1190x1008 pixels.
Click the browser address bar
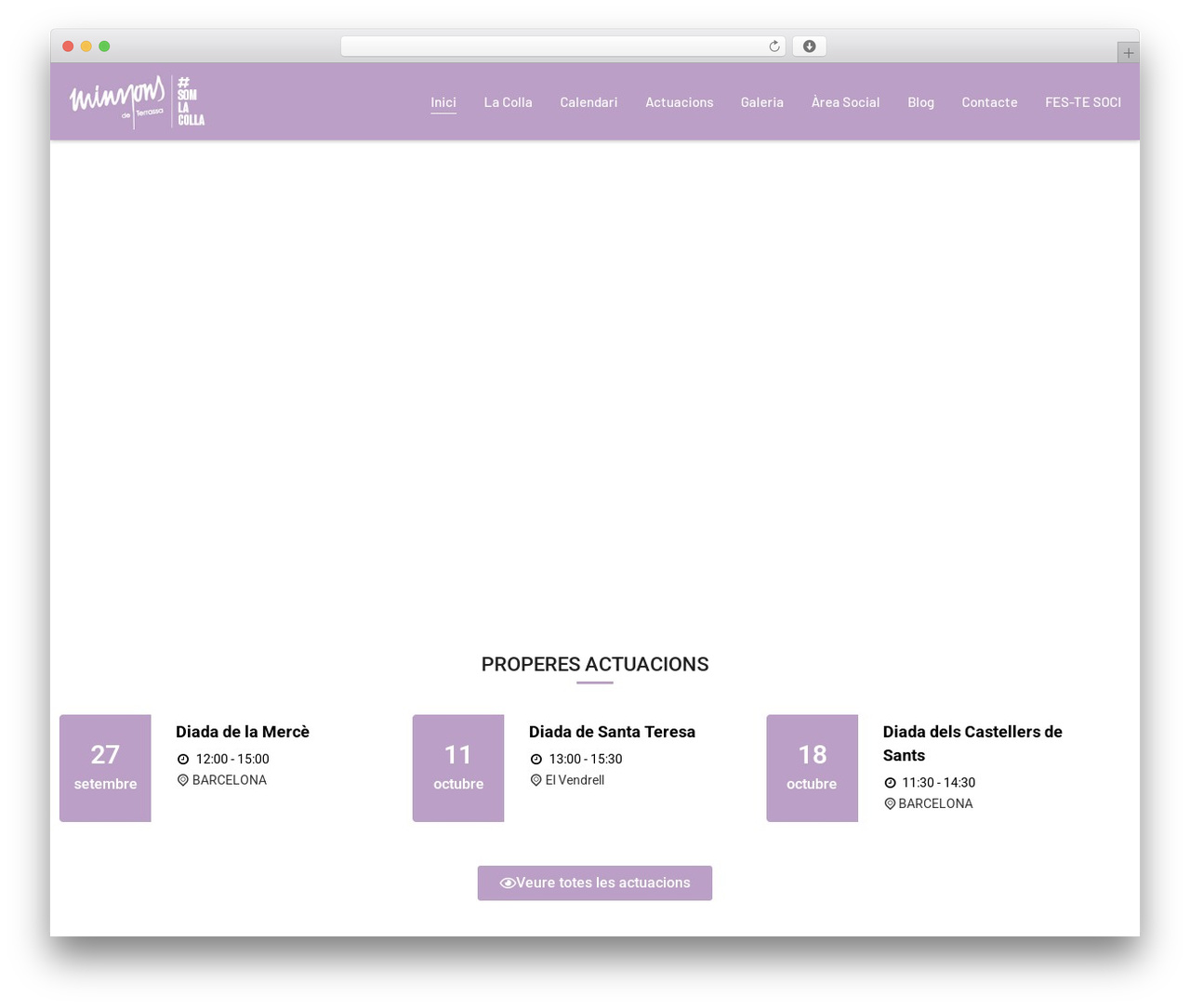point(562,46)
